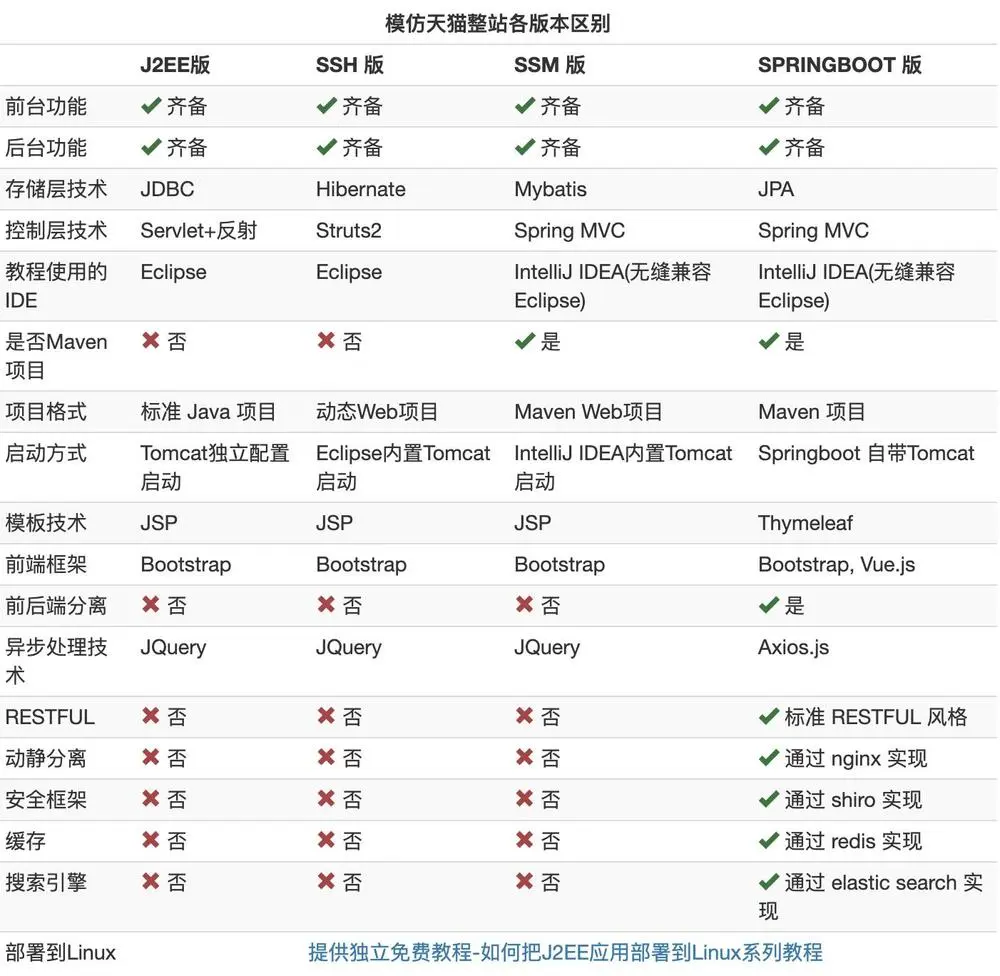Click the red X in 搜索引擎 row, J2EE column

coord(151,882)
